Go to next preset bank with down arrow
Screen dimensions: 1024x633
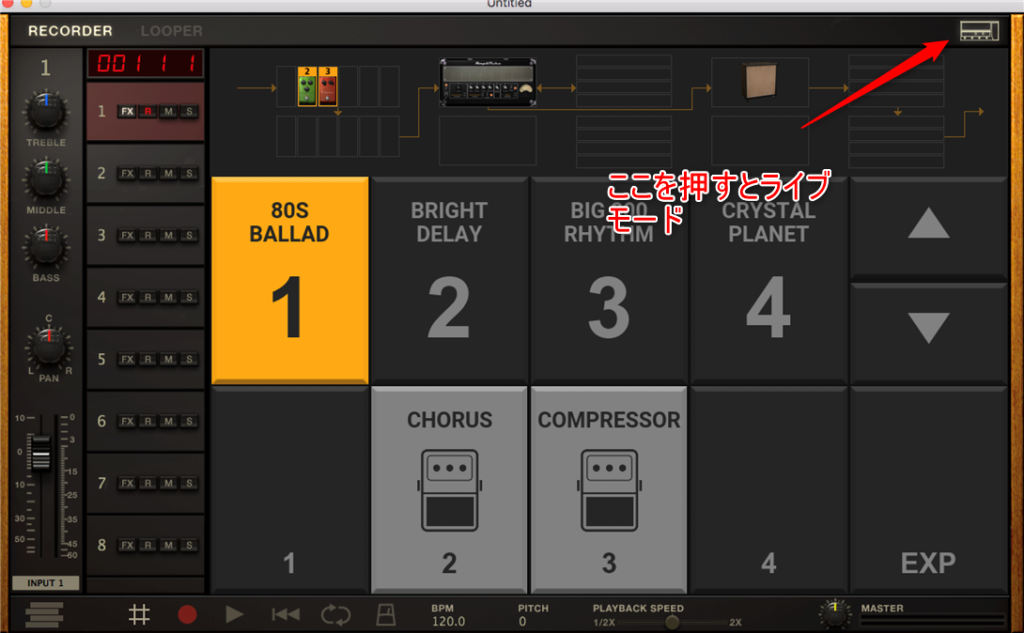pos(928,329)
